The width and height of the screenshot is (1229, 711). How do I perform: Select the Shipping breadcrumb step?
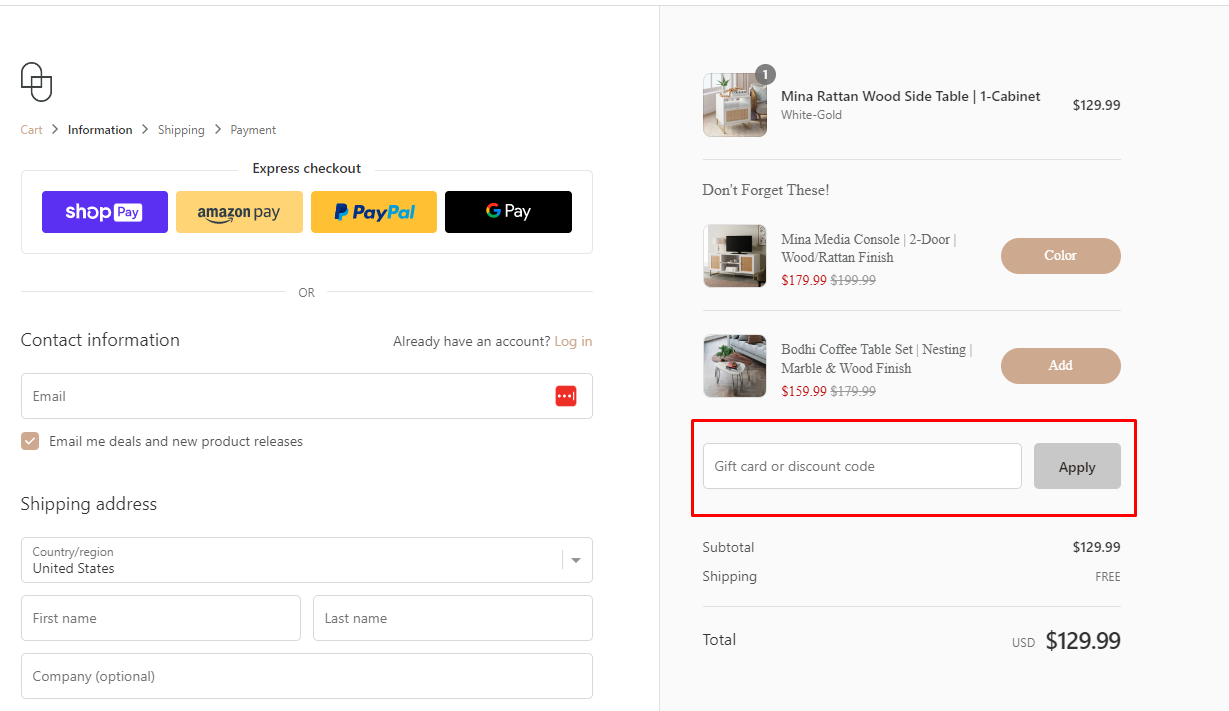click(x=181, y=130)
